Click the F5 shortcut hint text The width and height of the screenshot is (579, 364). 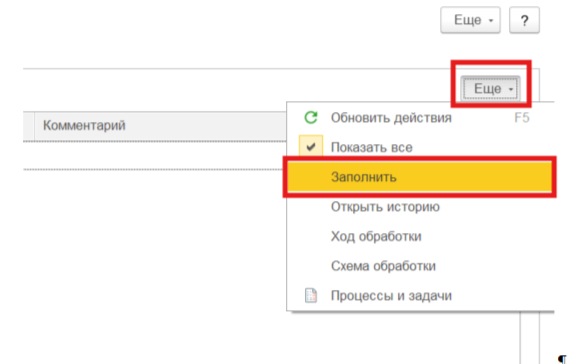tap(522, 118)
